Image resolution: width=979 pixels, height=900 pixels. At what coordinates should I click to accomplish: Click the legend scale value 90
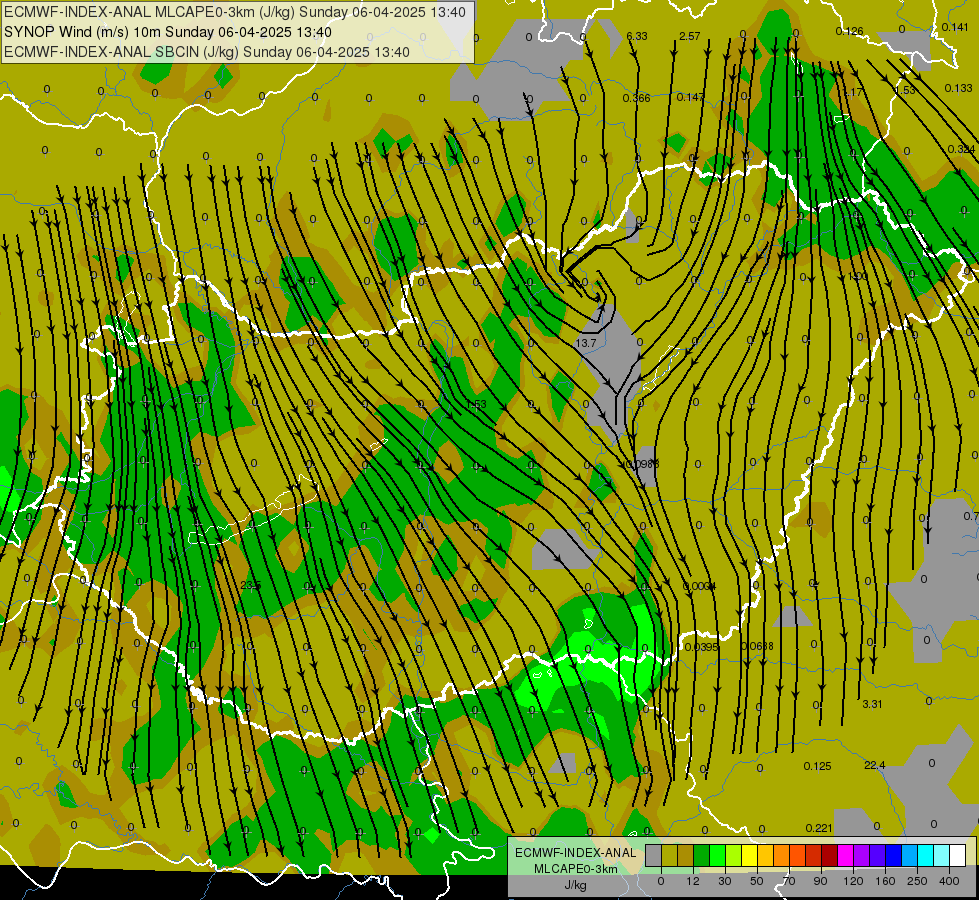820,881
